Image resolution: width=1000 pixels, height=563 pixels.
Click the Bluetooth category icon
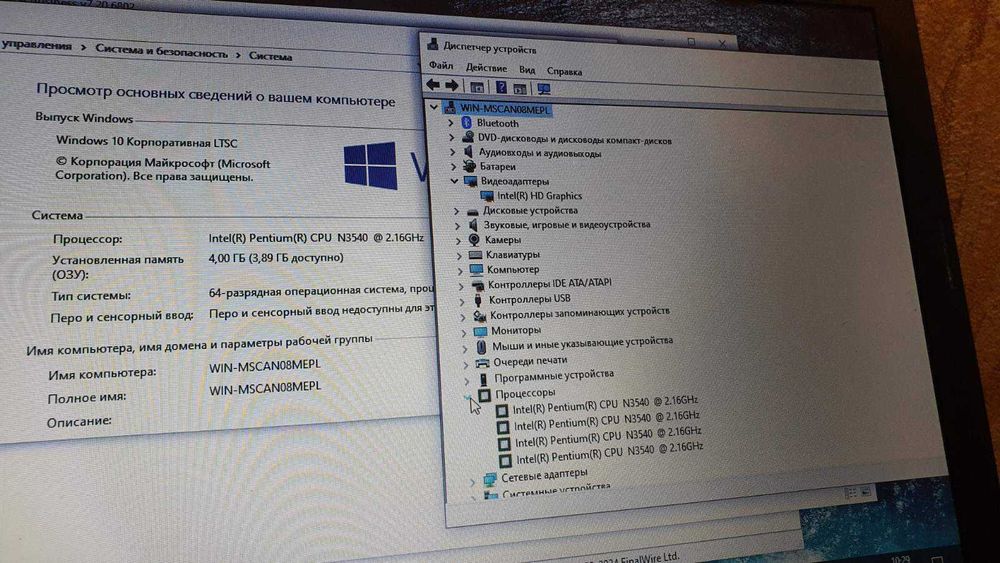466,122
